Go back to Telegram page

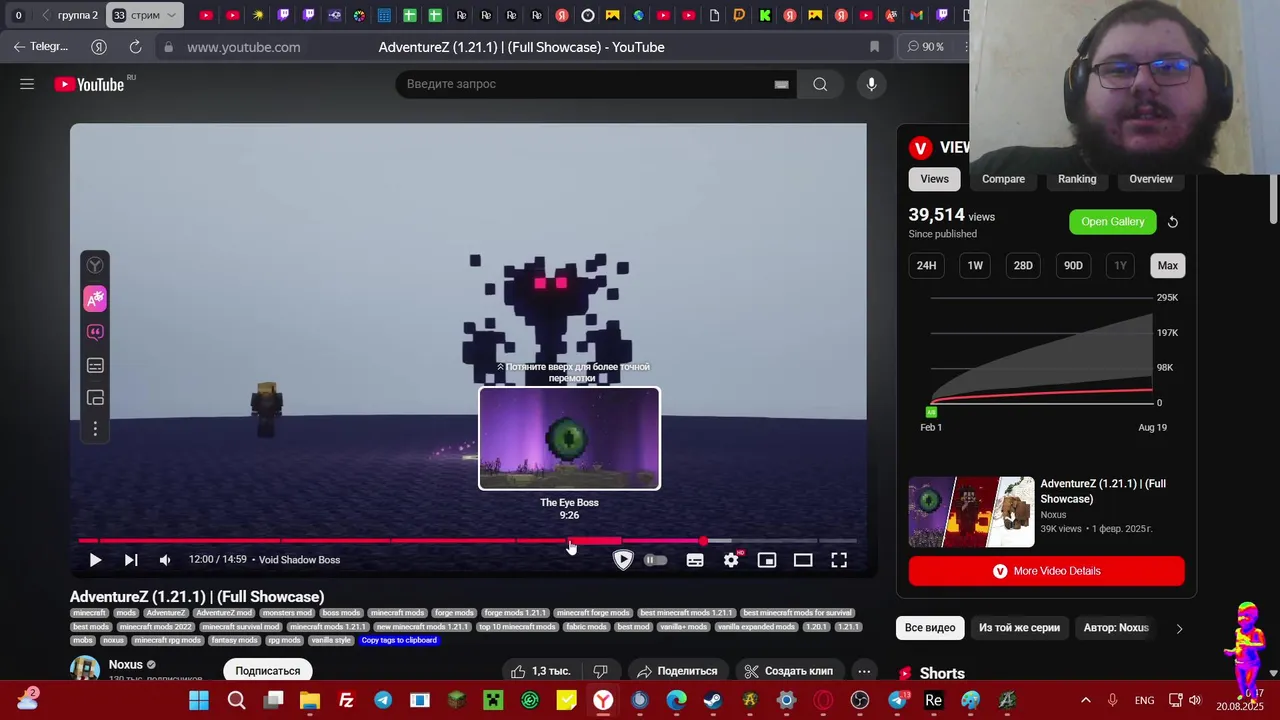point(40,47)
